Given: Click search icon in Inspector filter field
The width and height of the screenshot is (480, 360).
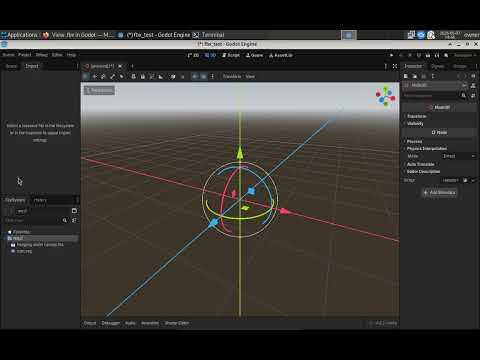Looking at the screenshot, I should (464, 95).
